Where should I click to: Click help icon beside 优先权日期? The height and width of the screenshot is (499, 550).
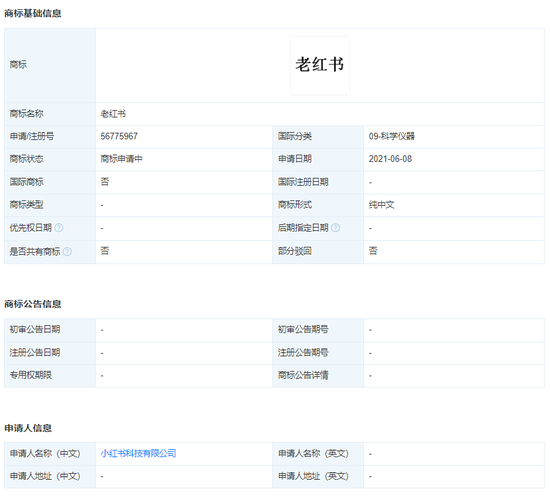(x=59, y=228)
